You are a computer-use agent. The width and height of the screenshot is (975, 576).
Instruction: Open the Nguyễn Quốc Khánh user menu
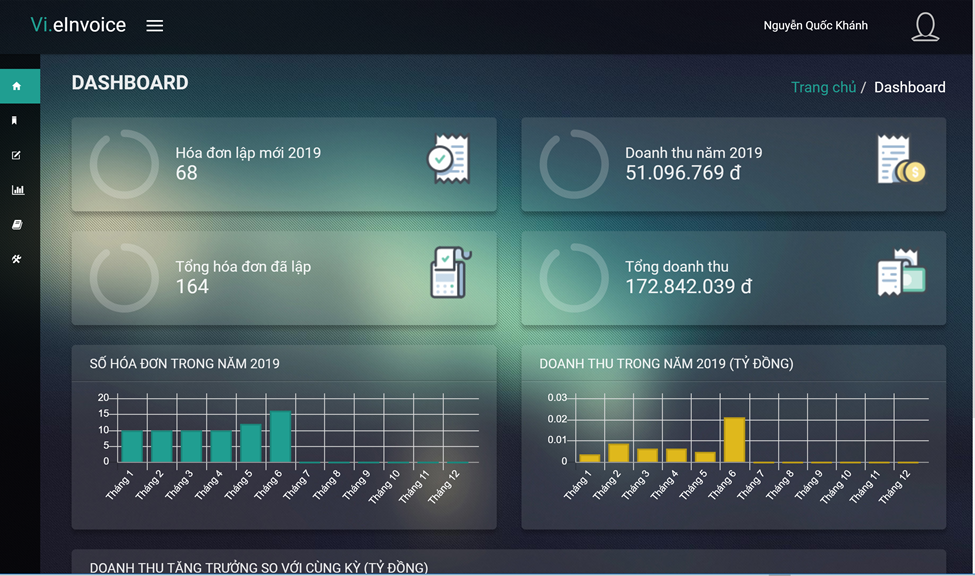pos(815,26)
